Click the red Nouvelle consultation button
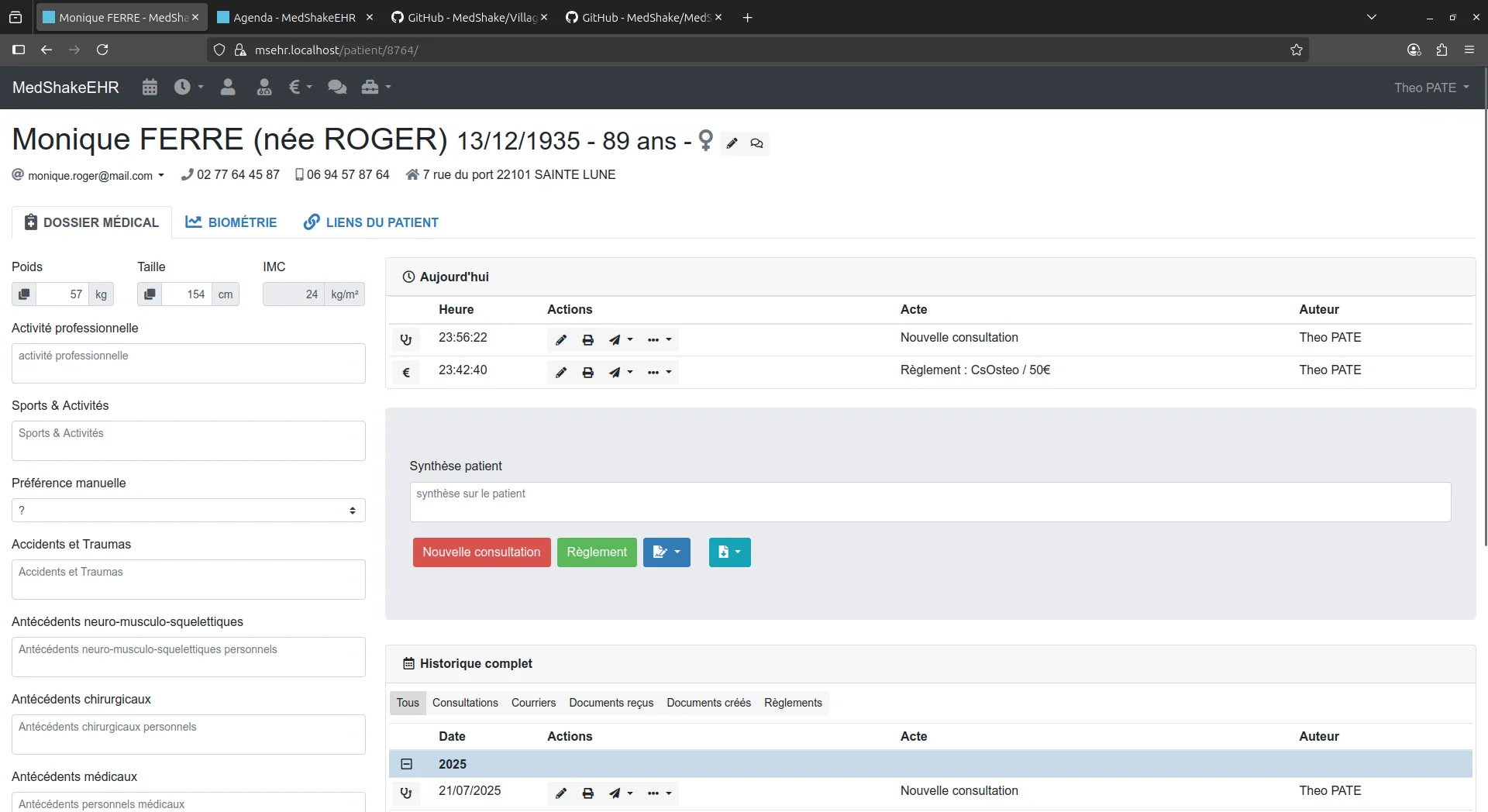 tap(481, 552)
